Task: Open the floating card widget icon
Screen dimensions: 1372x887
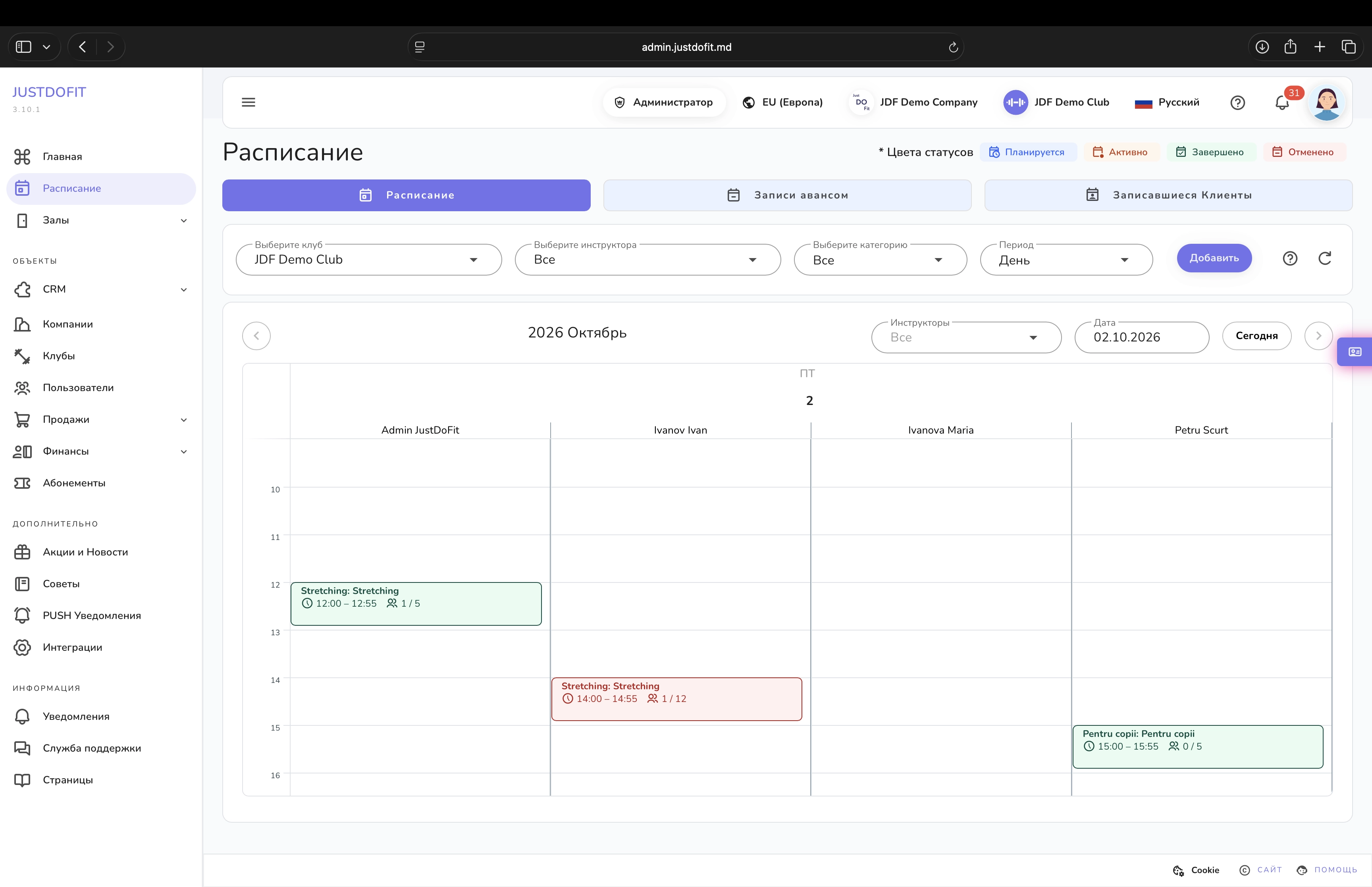Action: tap(1355, 351)
